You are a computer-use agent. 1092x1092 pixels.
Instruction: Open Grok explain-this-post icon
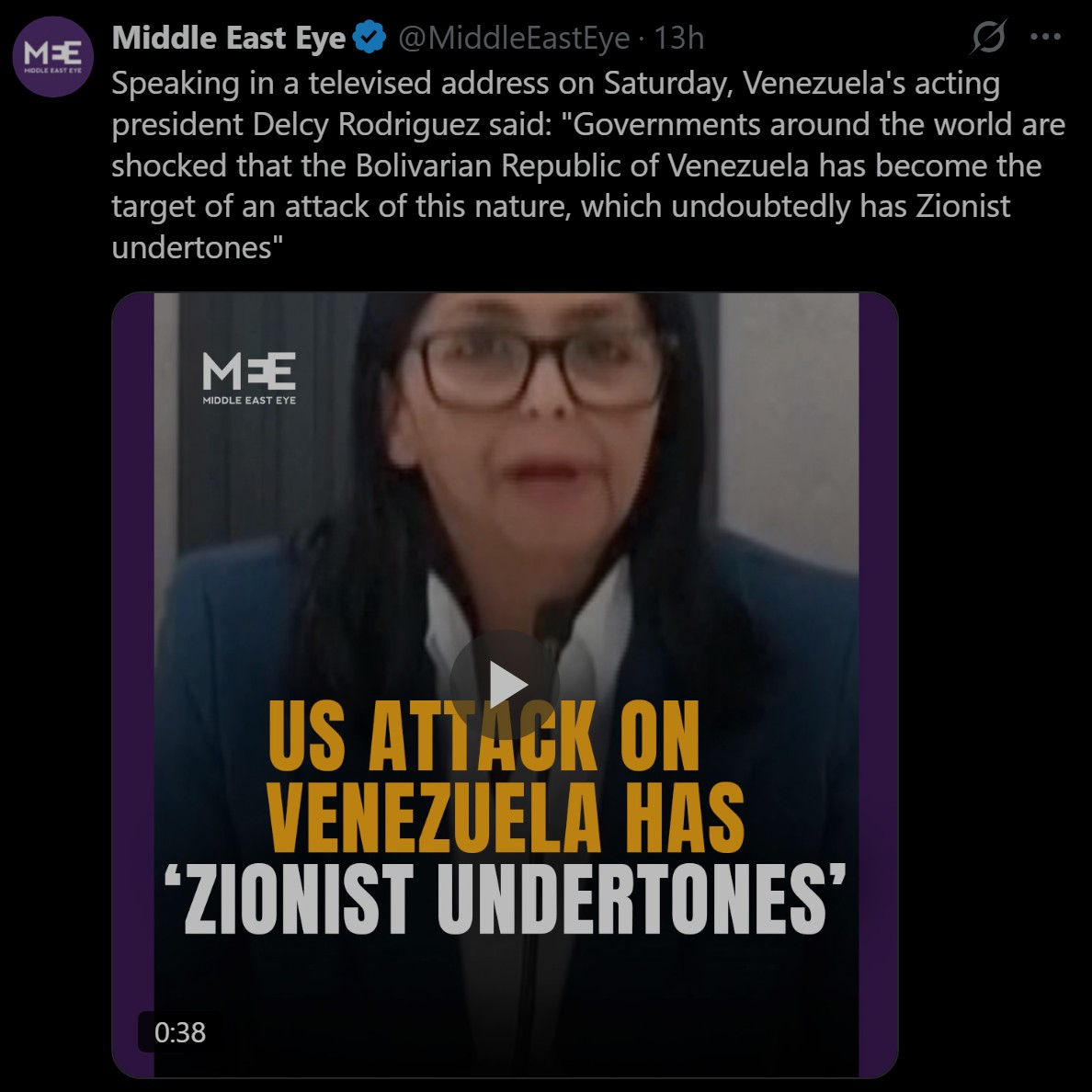pos(987,36)
